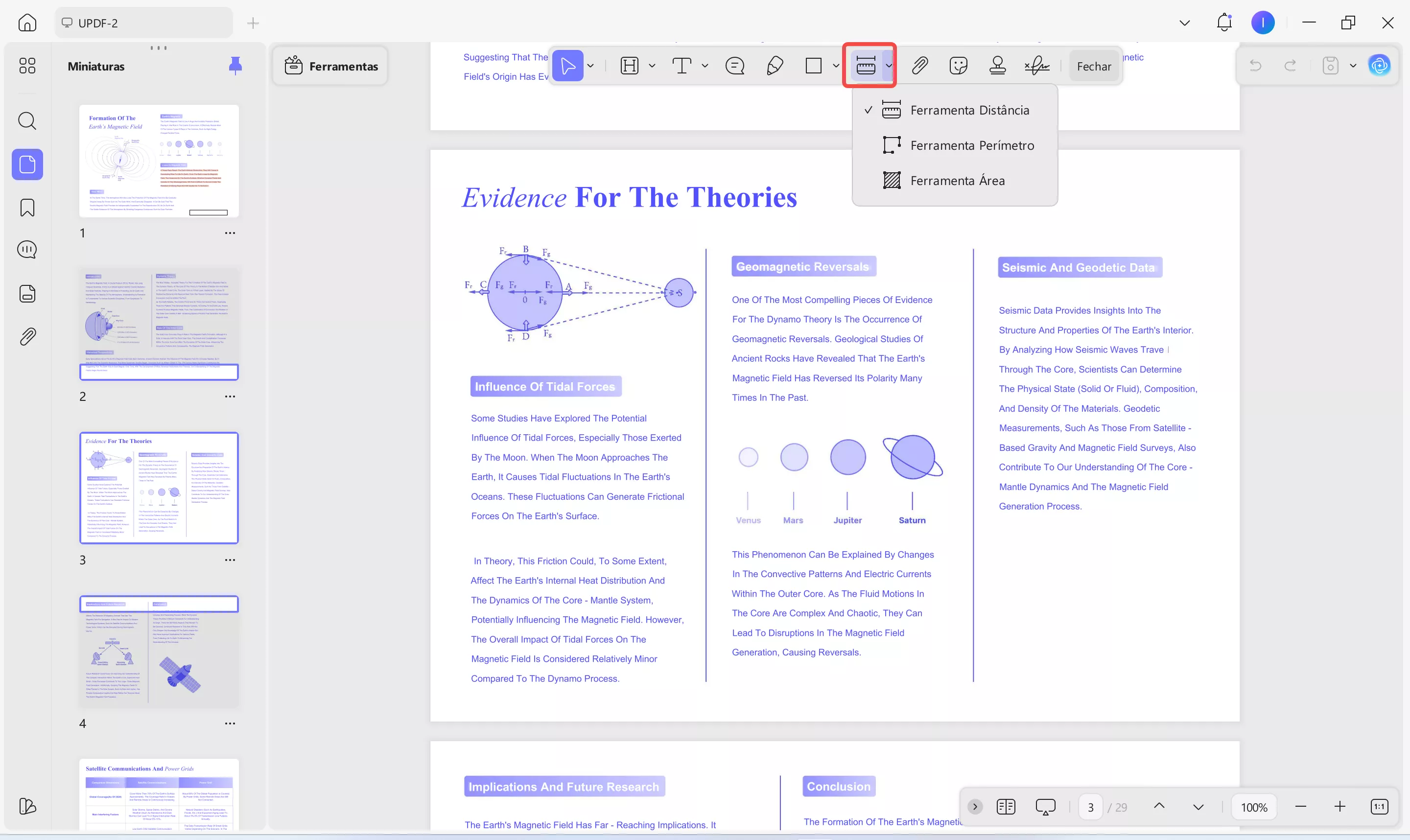Select page 4 thumbnail
1410x840 pixels.
point(159,651)
